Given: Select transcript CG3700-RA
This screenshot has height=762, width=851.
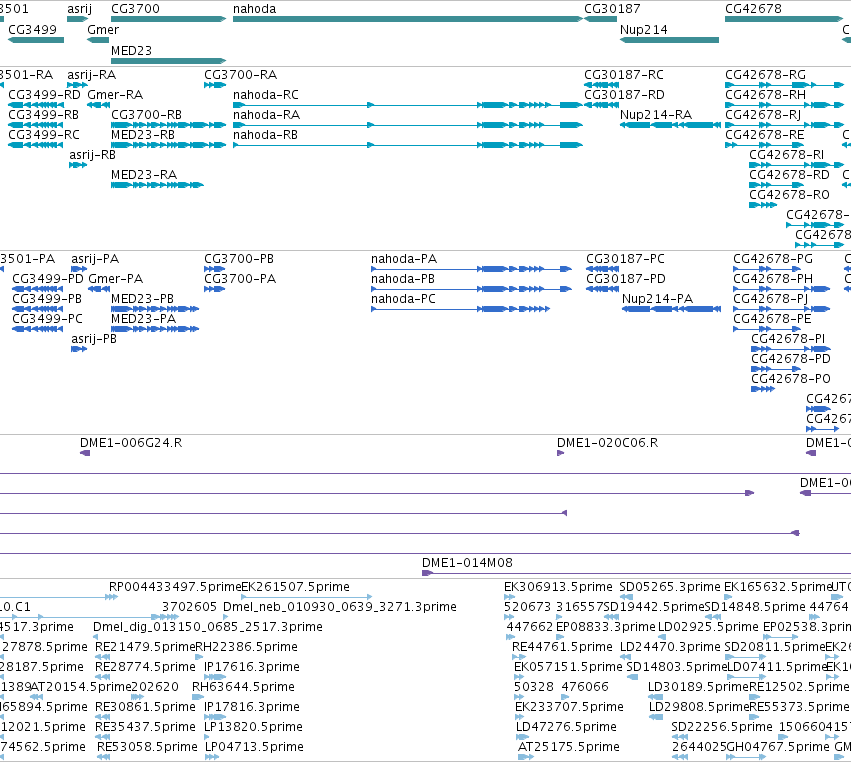Looking at the screenshot, I should (215, 85).
